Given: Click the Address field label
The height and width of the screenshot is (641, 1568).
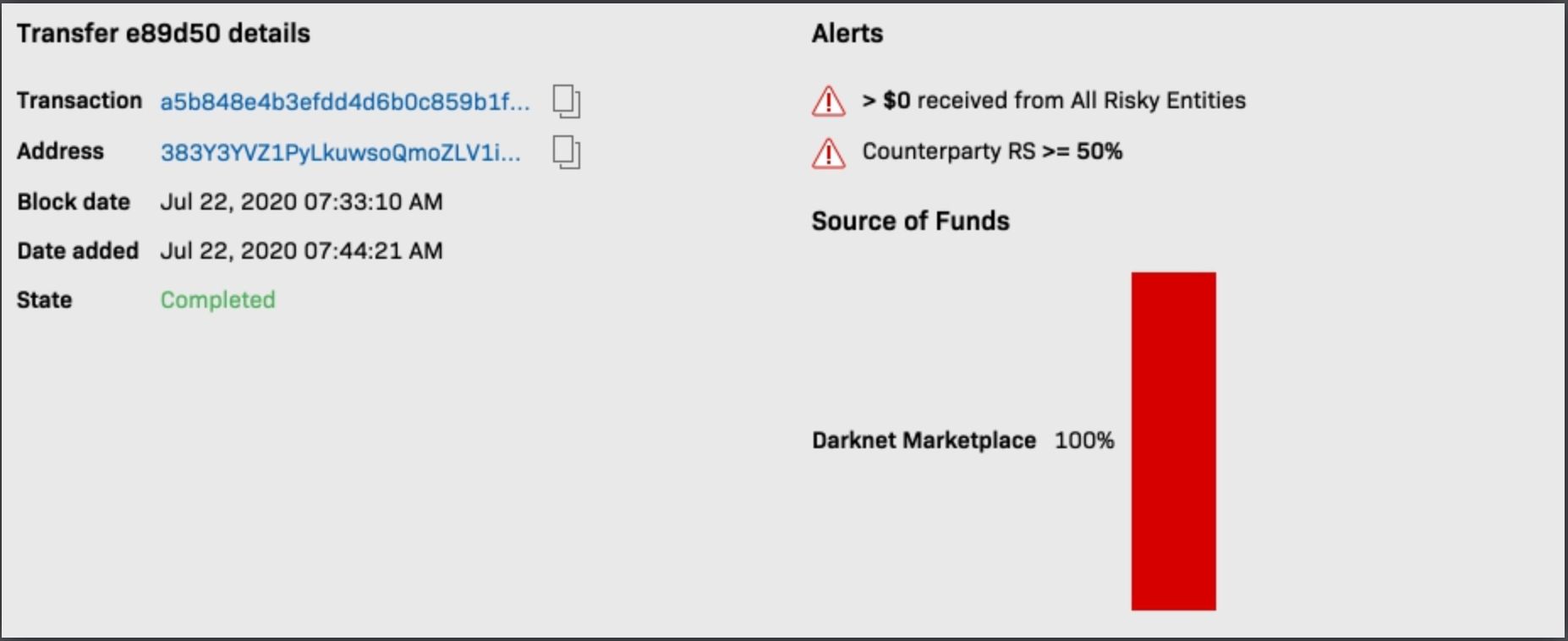Looking at the screenshot, I should tap(60, 151).
